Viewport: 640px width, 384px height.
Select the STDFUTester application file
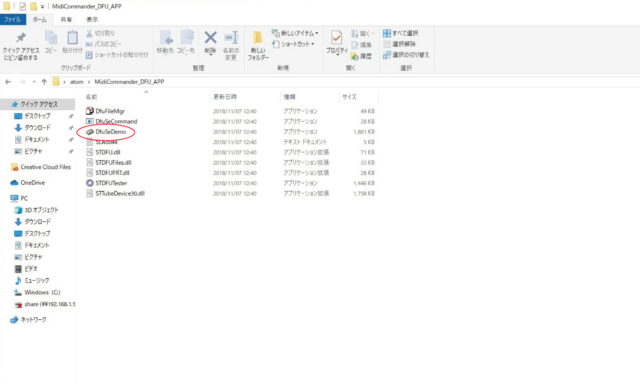point(111,183)
